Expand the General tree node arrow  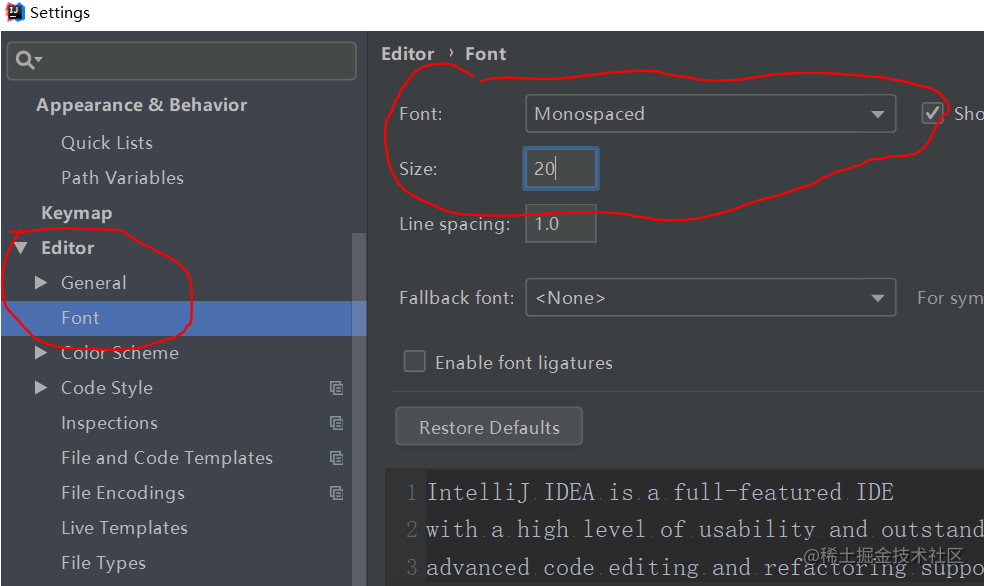tap(41, 283)
